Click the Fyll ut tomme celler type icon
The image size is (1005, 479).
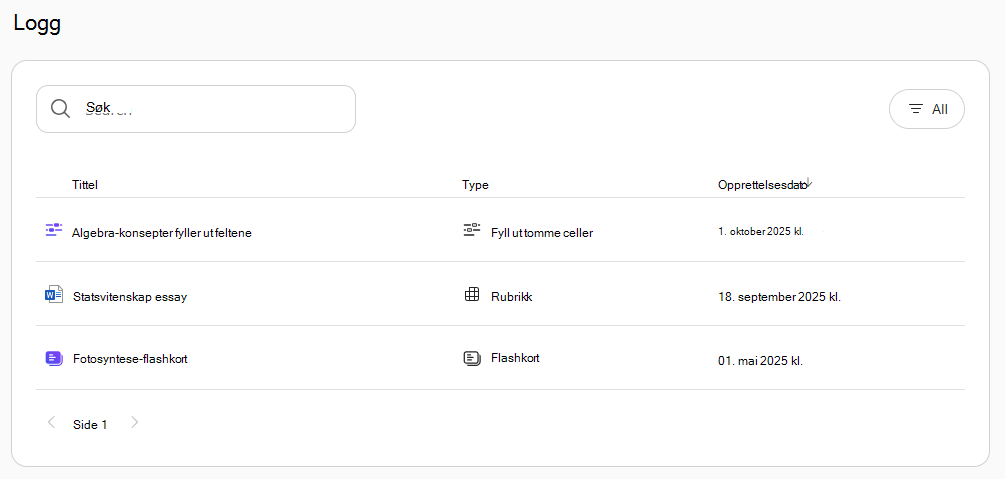[472, 230]
